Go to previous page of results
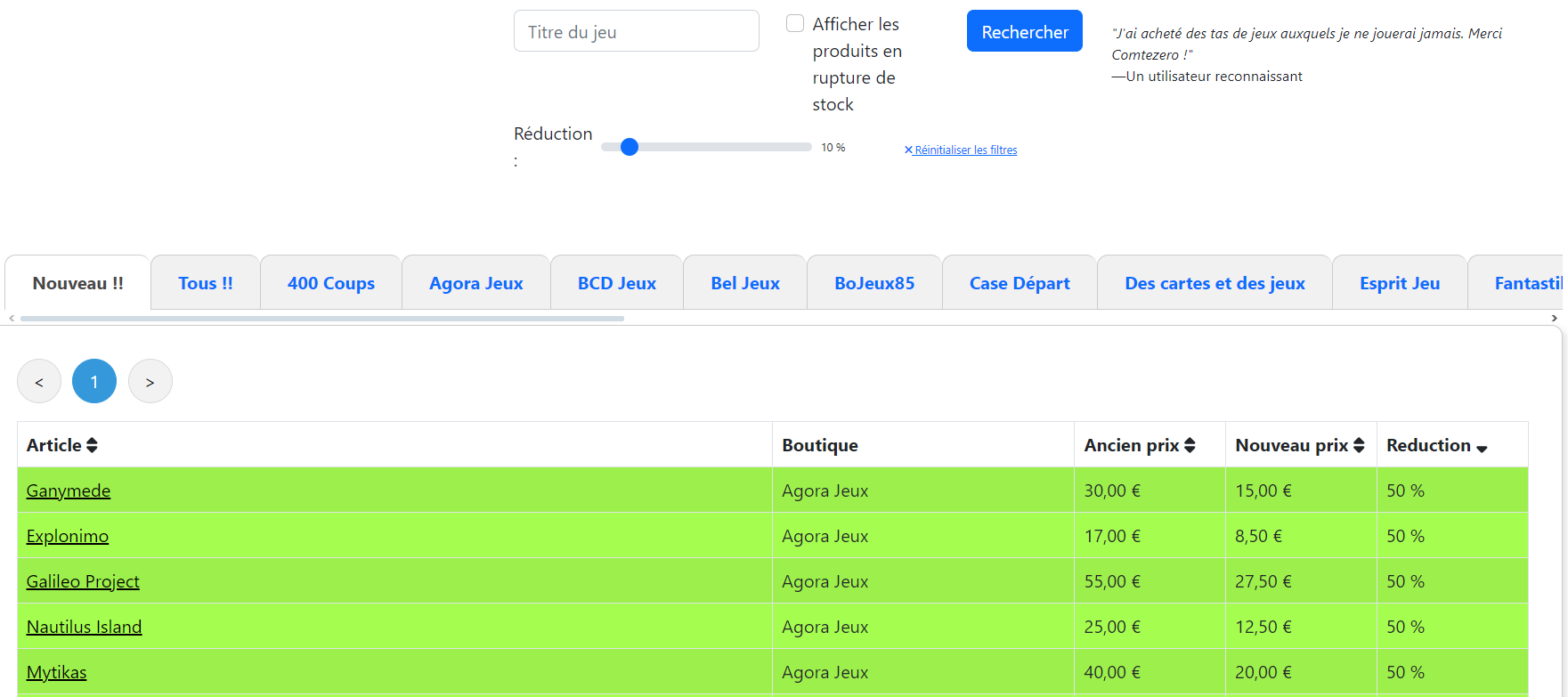Viewport: 1568px width, 697px height. coord(39,381)
